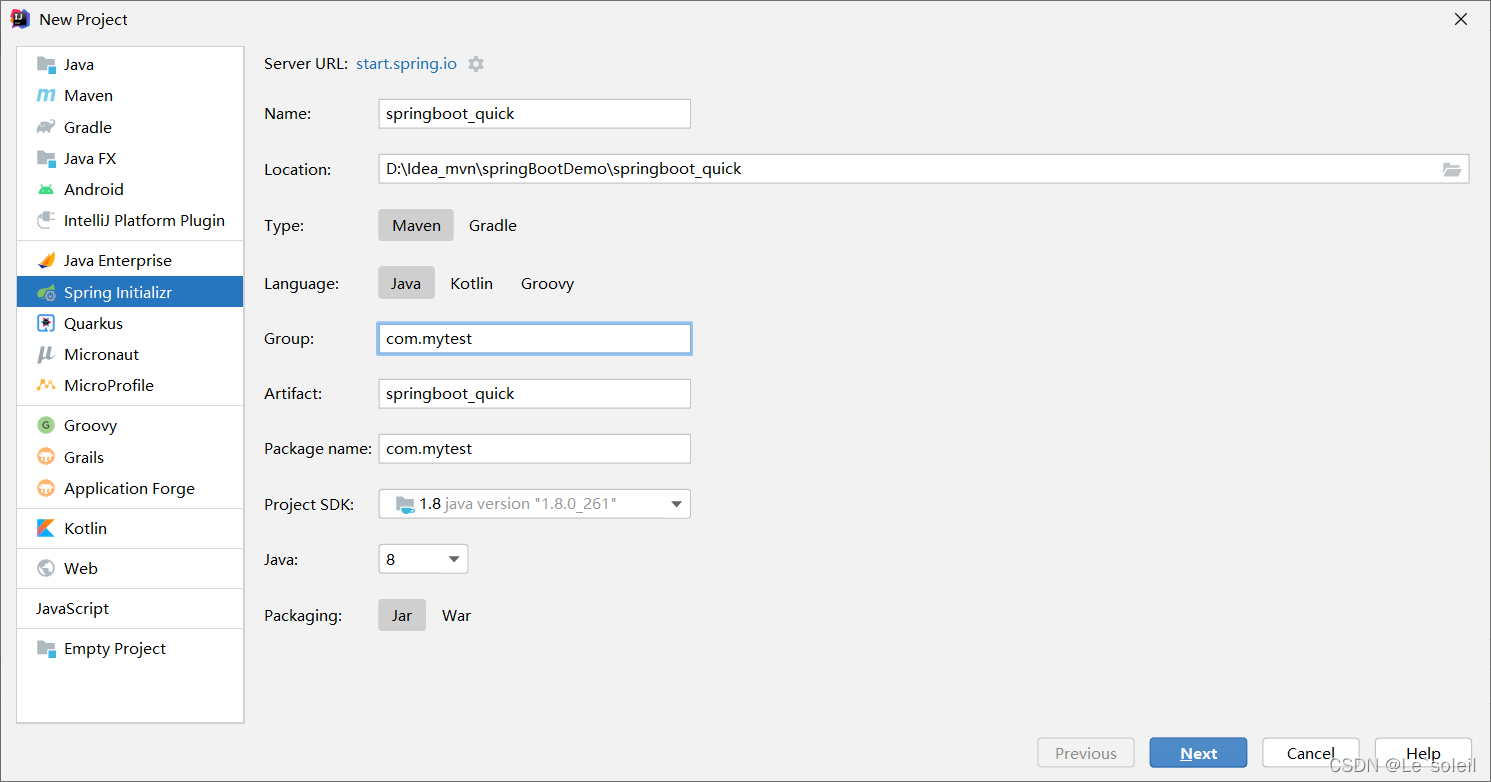Open the start.spring.io link

tap(405, 63)
